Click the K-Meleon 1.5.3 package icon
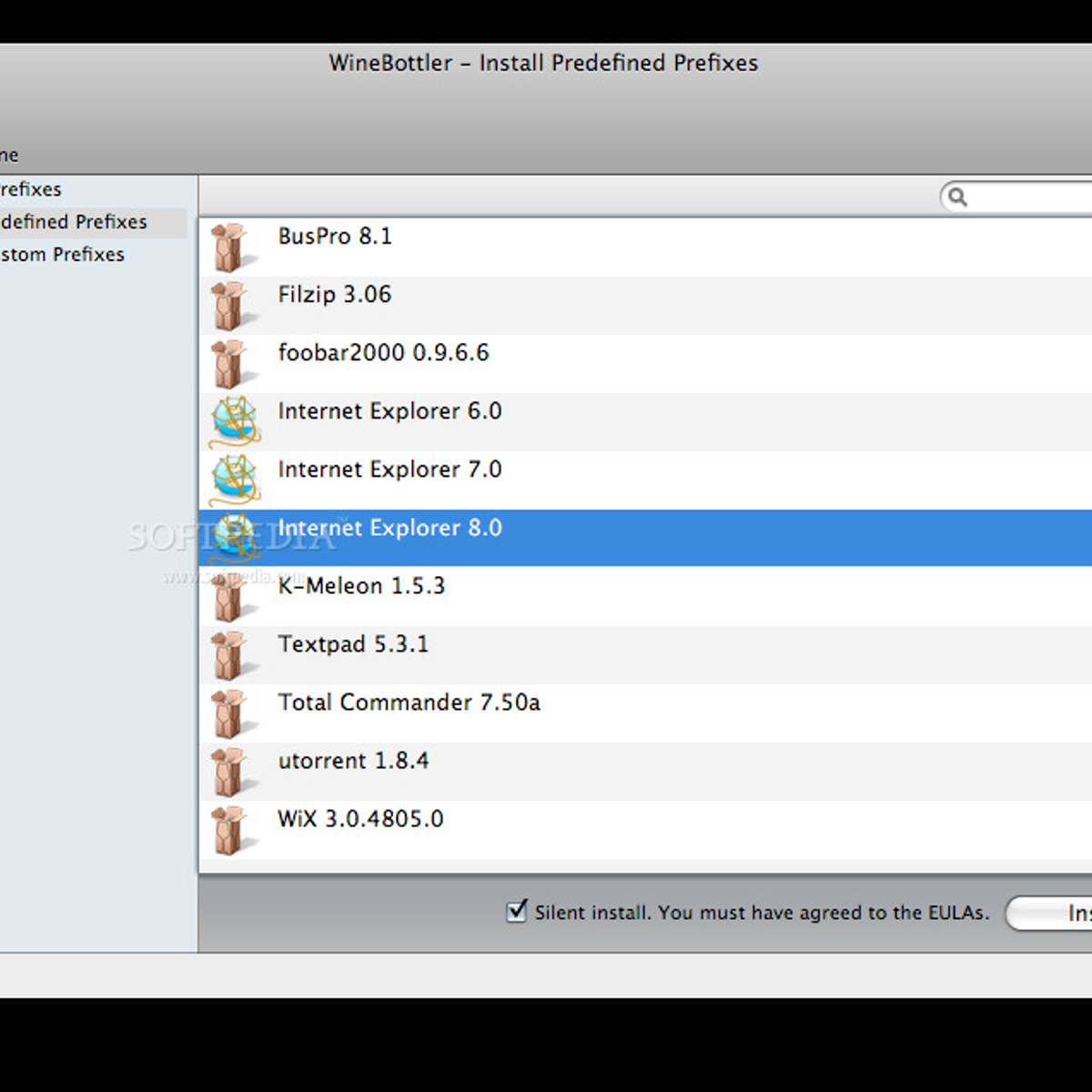This screenshot has height=1092, width=1092. 230,597
